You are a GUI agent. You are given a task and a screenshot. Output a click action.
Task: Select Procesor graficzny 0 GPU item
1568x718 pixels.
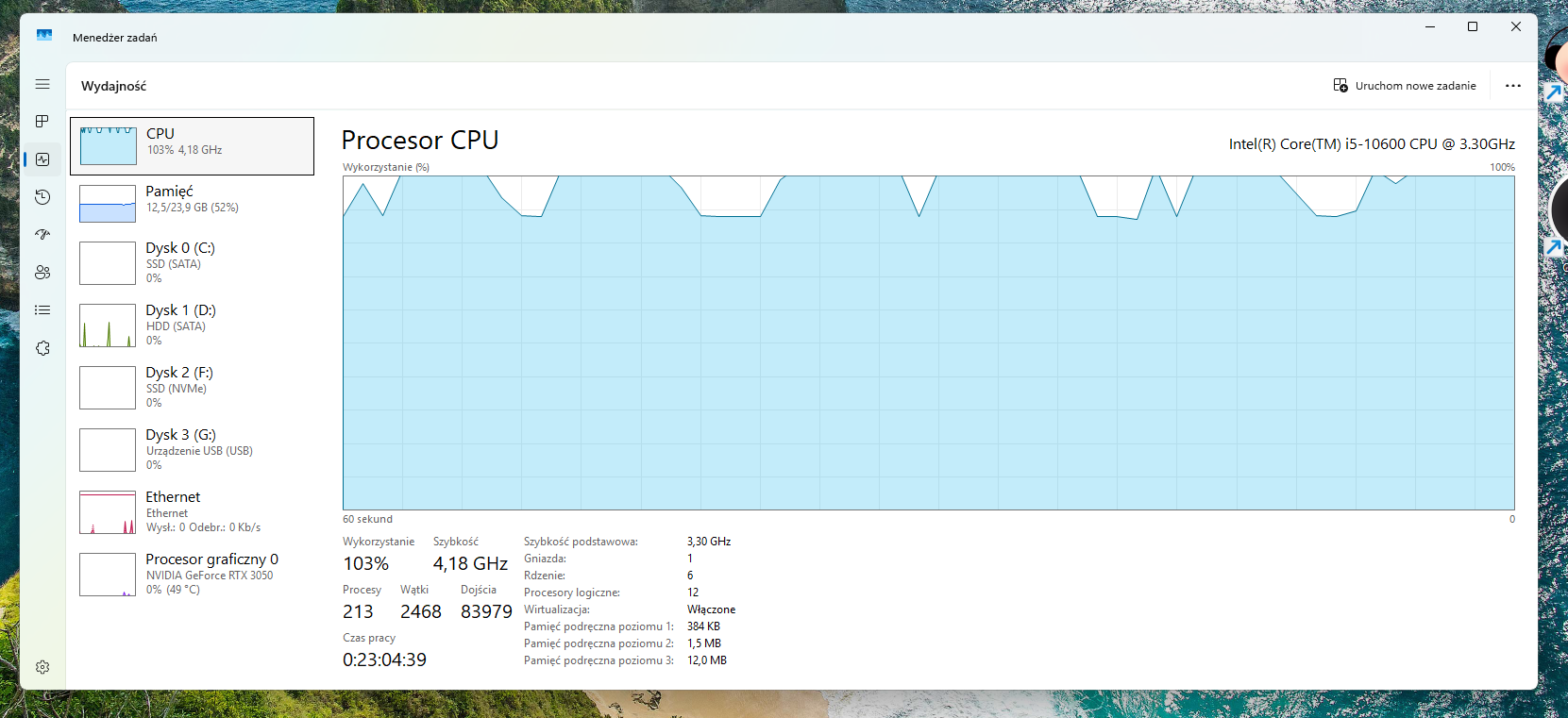tap(192, 575)
